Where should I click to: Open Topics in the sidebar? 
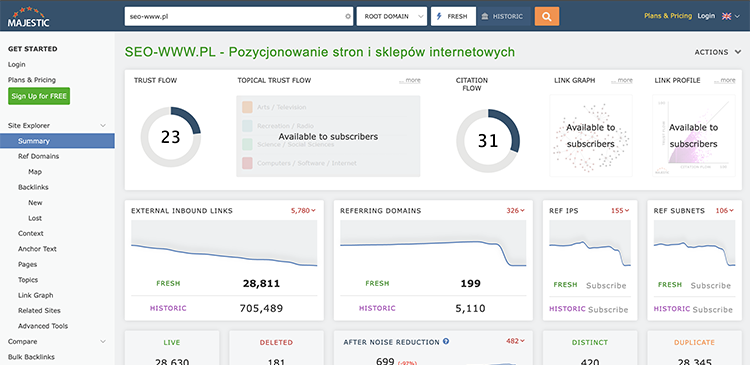coord(28,280)
